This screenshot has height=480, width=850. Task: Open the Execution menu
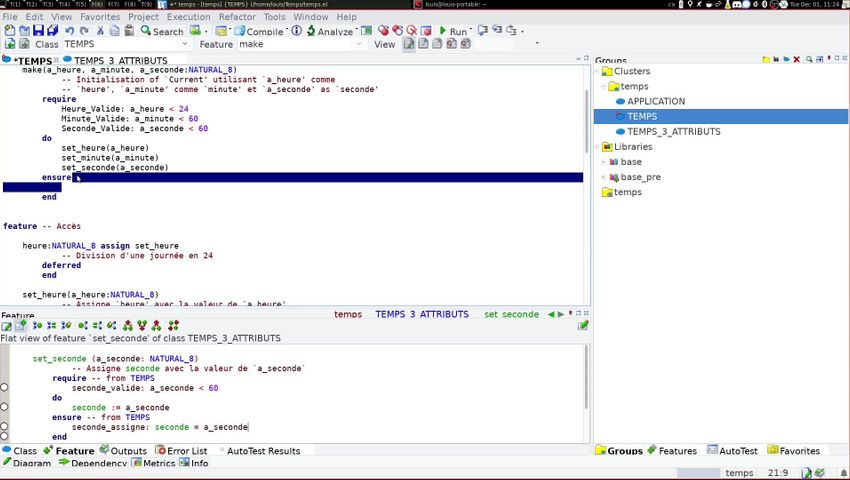pyautogui.click(x=188, y=17)
